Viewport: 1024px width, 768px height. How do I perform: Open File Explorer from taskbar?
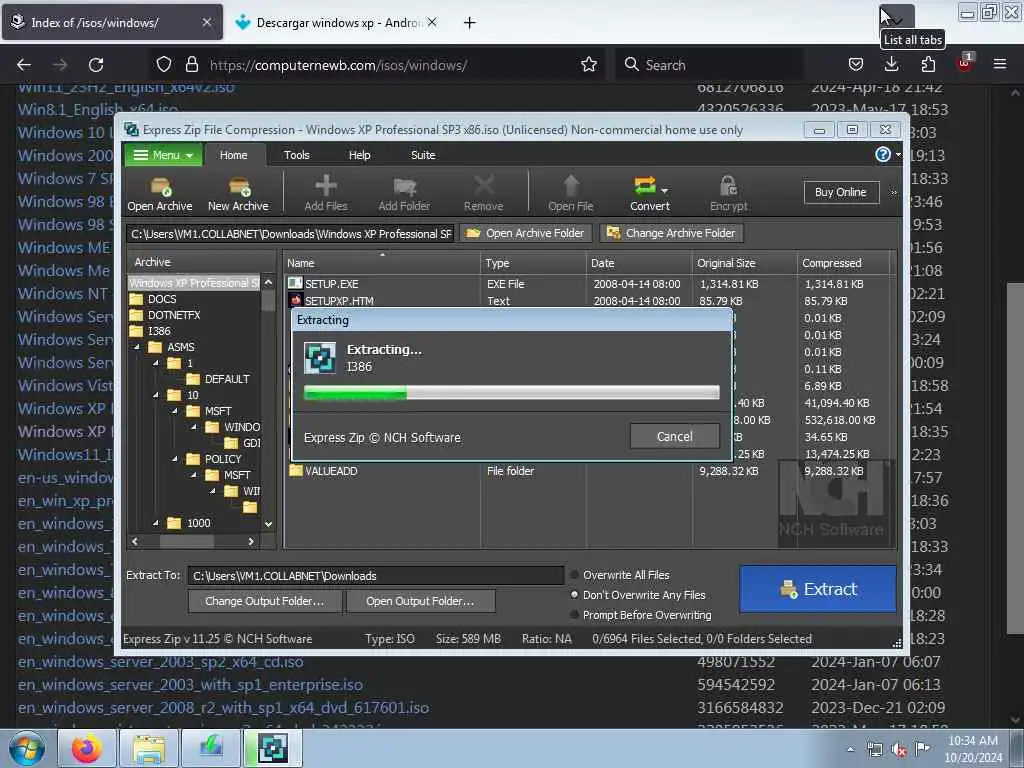[150, 748]
